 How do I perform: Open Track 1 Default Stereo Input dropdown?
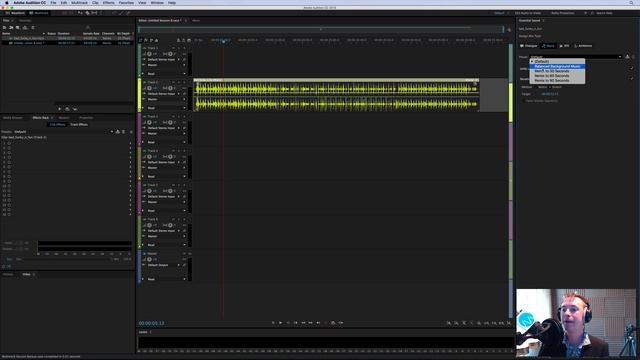point(163,60)
